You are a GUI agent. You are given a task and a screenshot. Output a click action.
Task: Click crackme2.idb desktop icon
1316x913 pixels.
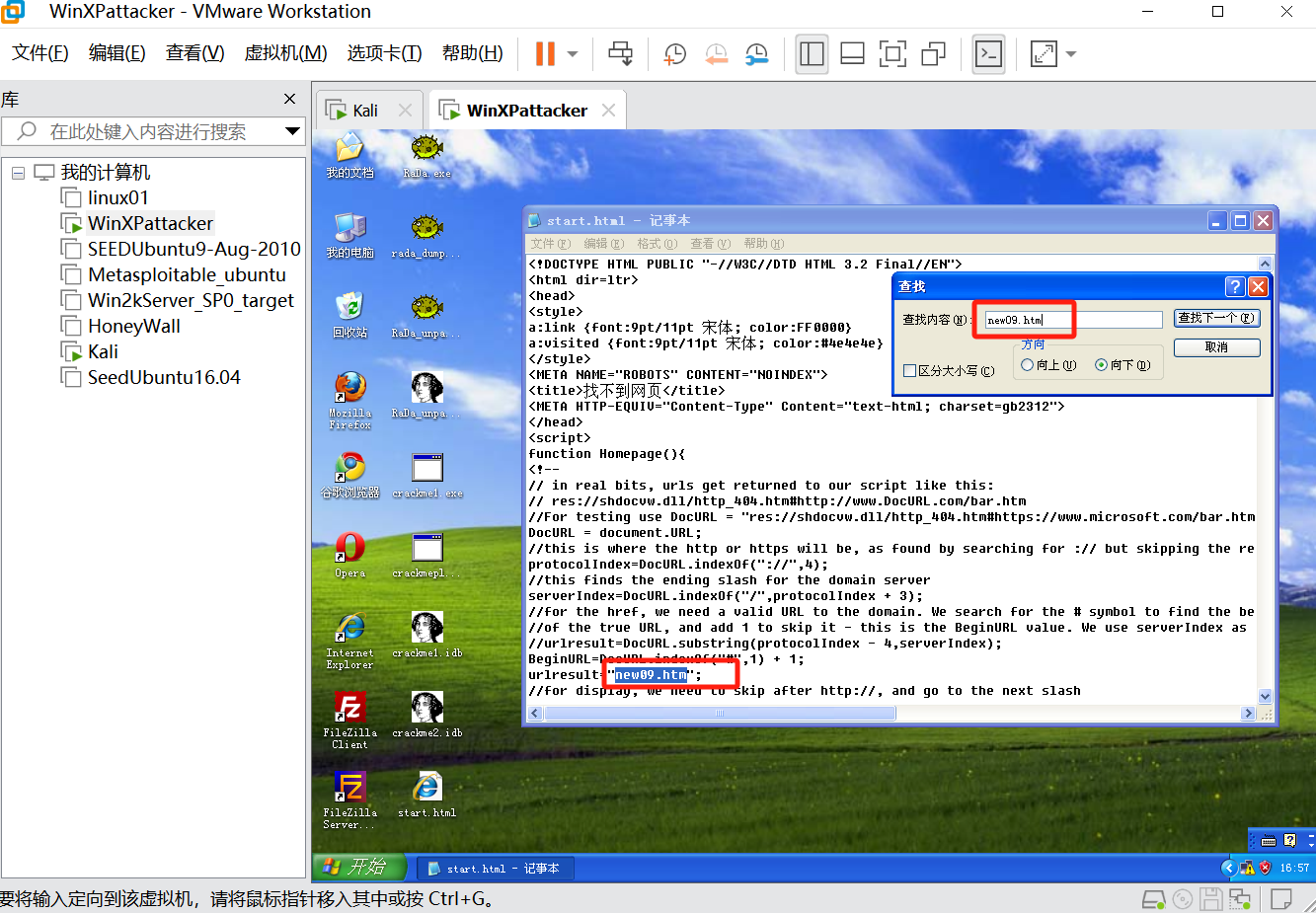(426, 715)
